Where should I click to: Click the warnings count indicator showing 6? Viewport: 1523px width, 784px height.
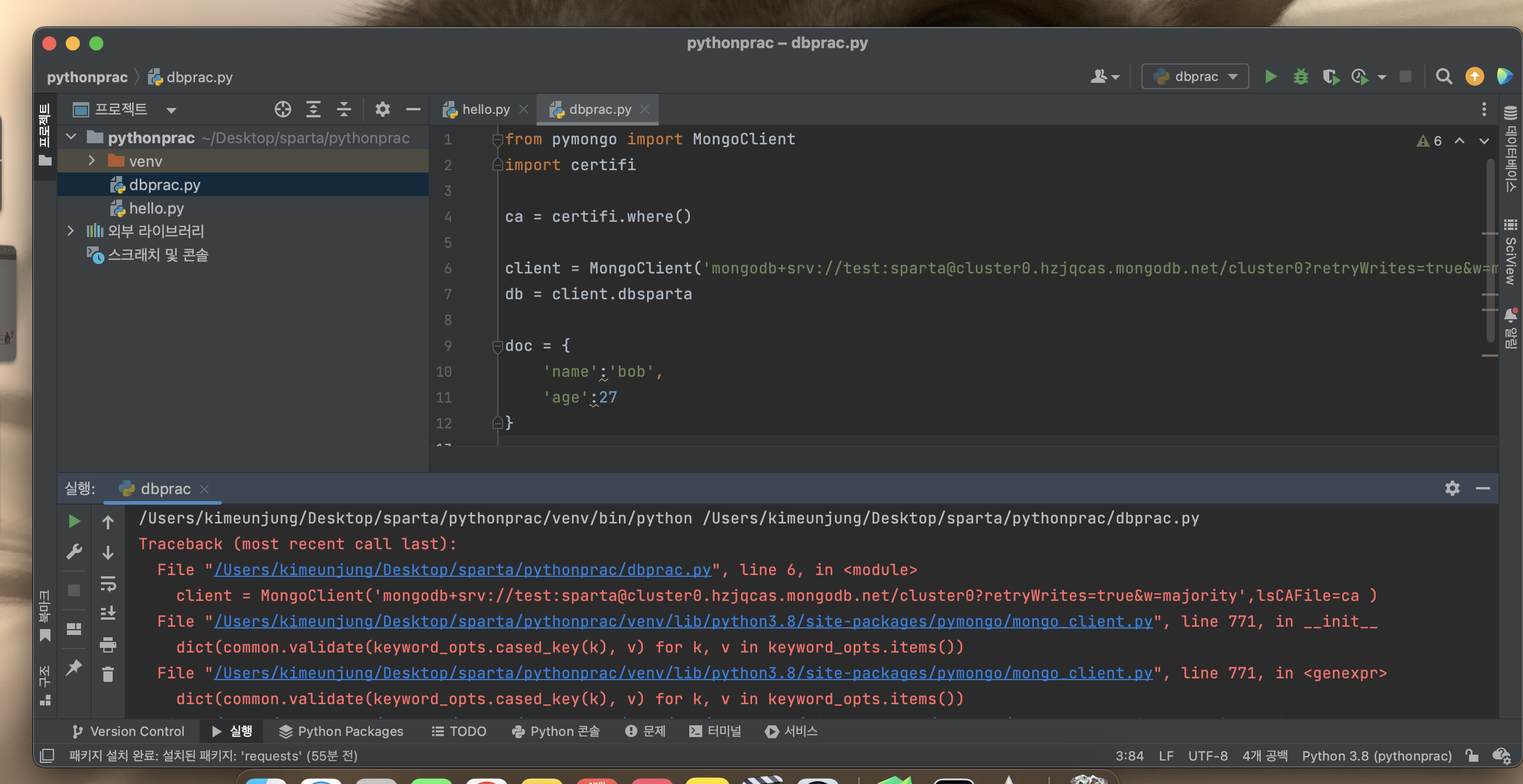point(1429,141)
